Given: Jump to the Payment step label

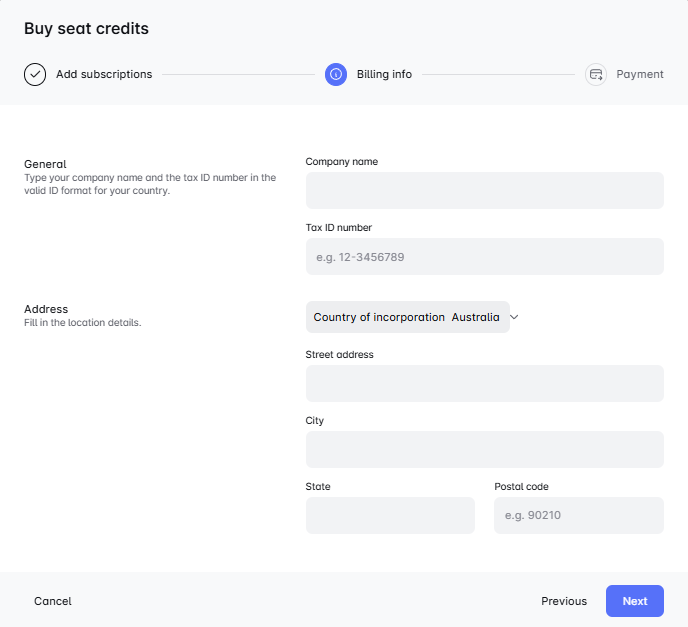Looking at the screenshot, I should (640, 74).
